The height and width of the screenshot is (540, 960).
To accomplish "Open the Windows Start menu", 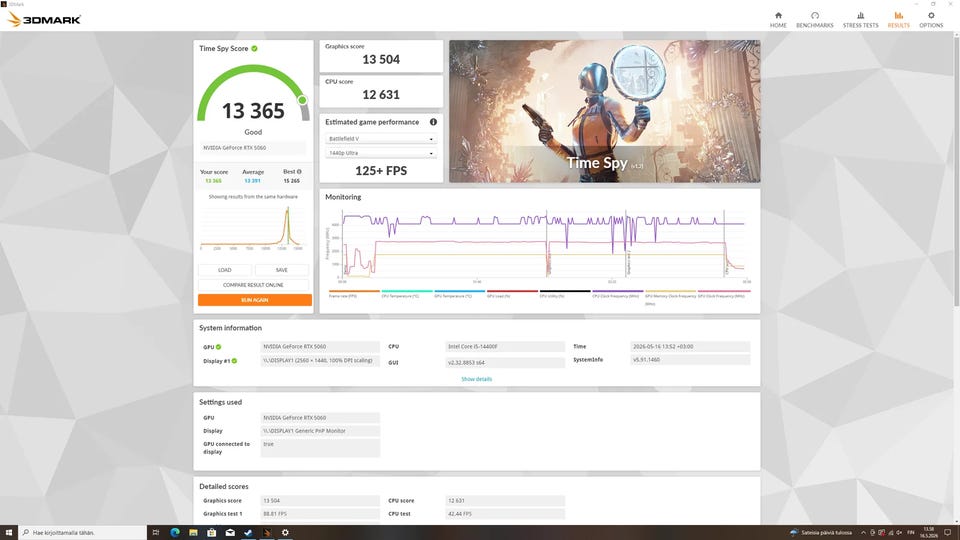I will 9,533.
